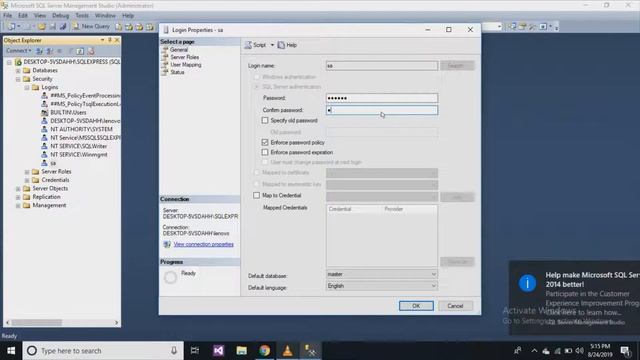
Task: Open the View menu
Action: click(40, 16)
